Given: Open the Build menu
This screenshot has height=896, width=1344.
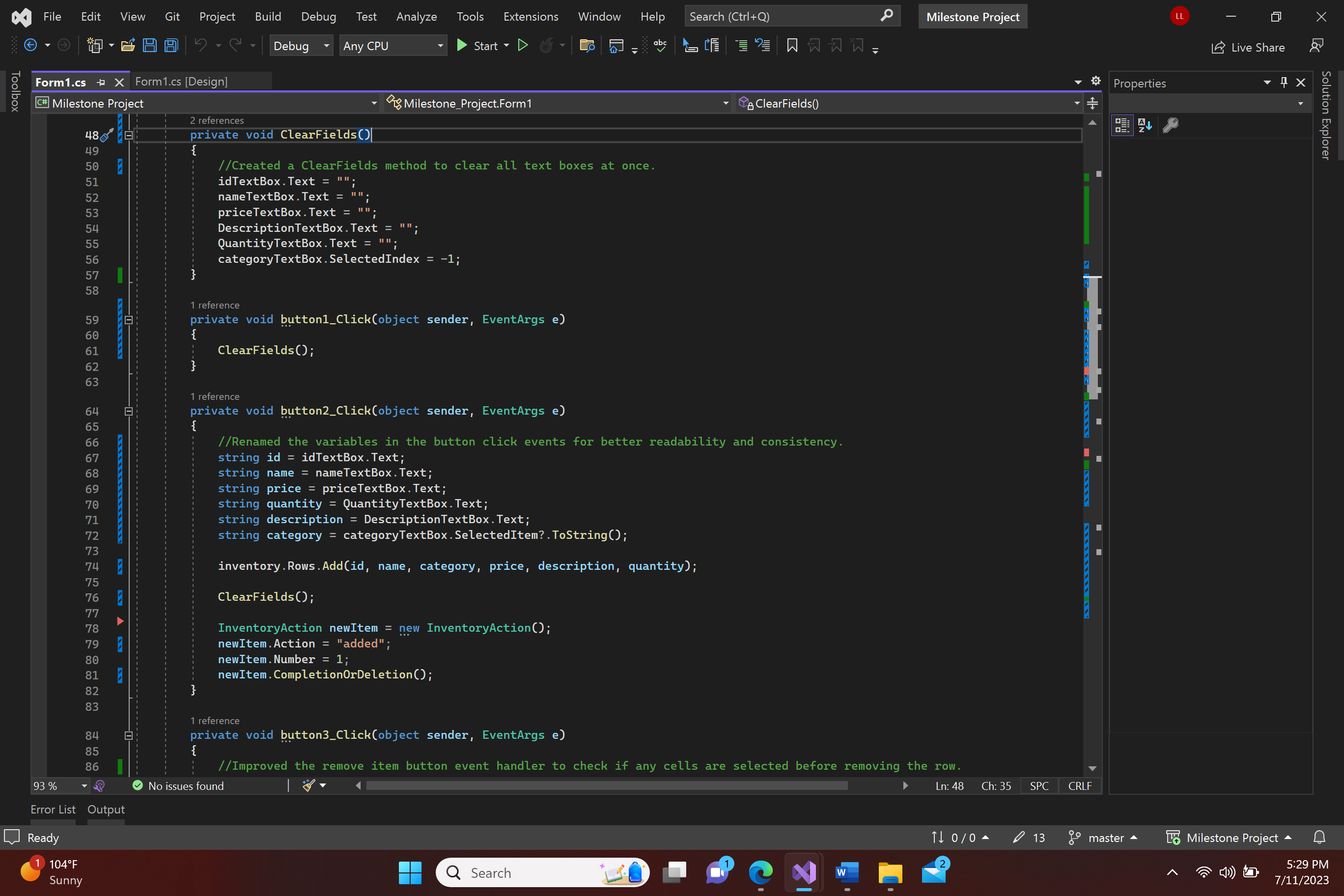Looking at the screenshot, I should click(268, 17).
